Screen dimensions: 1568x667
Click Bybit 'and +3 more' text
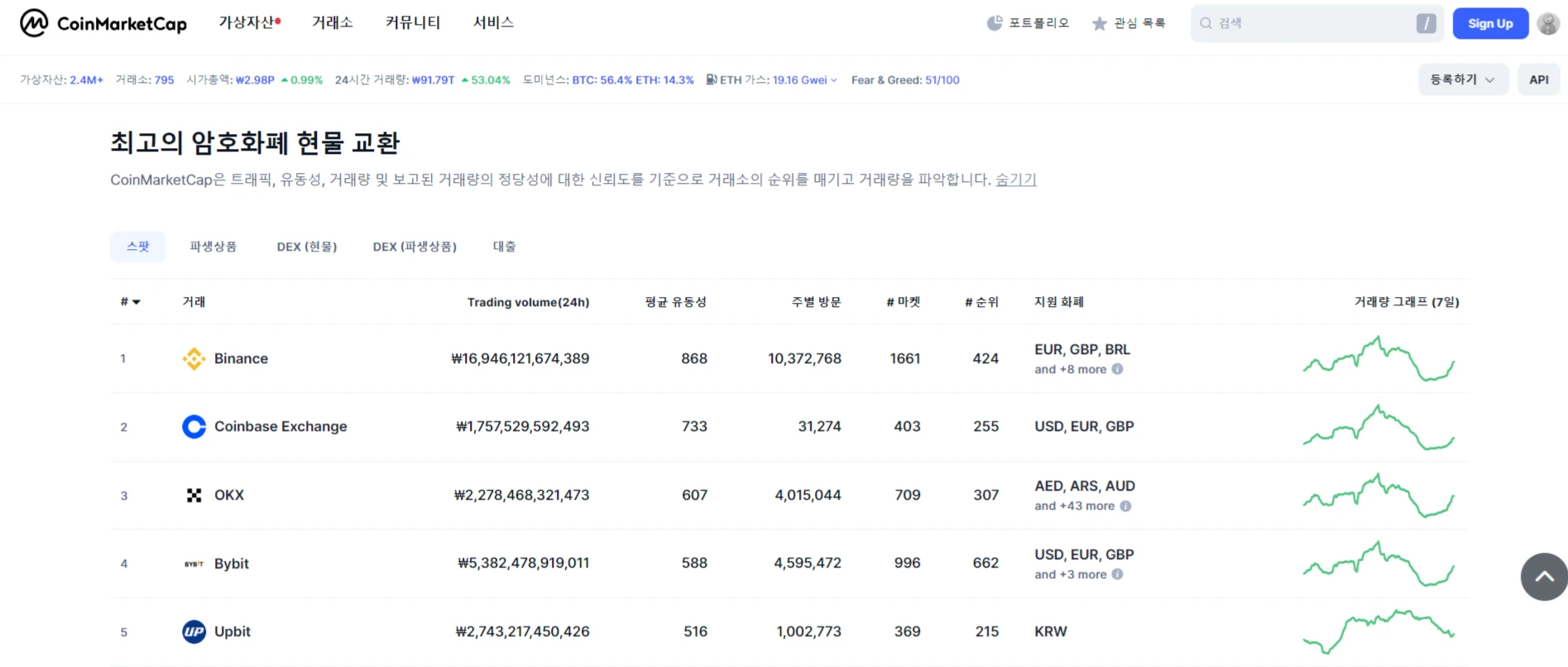pyautogui.click(x=1070, y=574)
